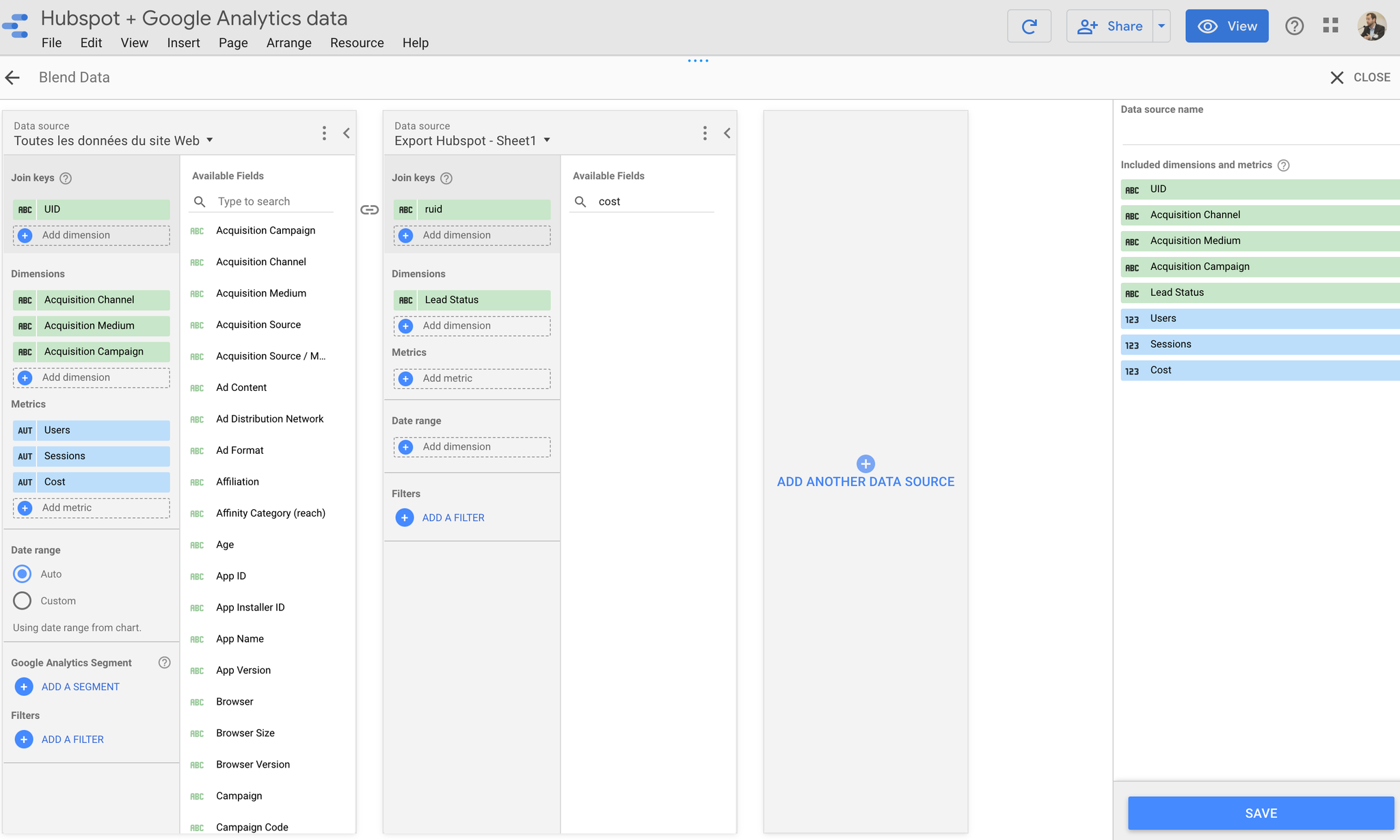1400x840 pixels.
Task: Click search magnifier icon in Hubspot available fields
Action: [580, 202]
